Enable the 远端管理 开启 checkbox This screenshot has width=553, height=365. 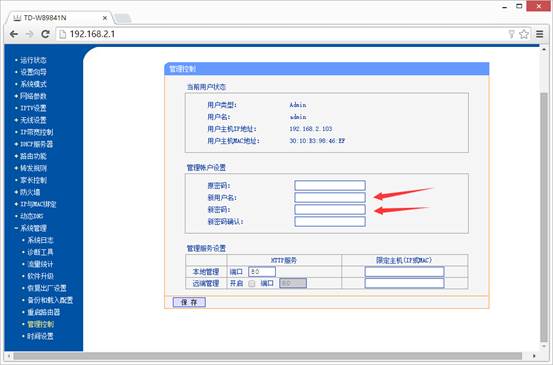[x=252, y=284]
